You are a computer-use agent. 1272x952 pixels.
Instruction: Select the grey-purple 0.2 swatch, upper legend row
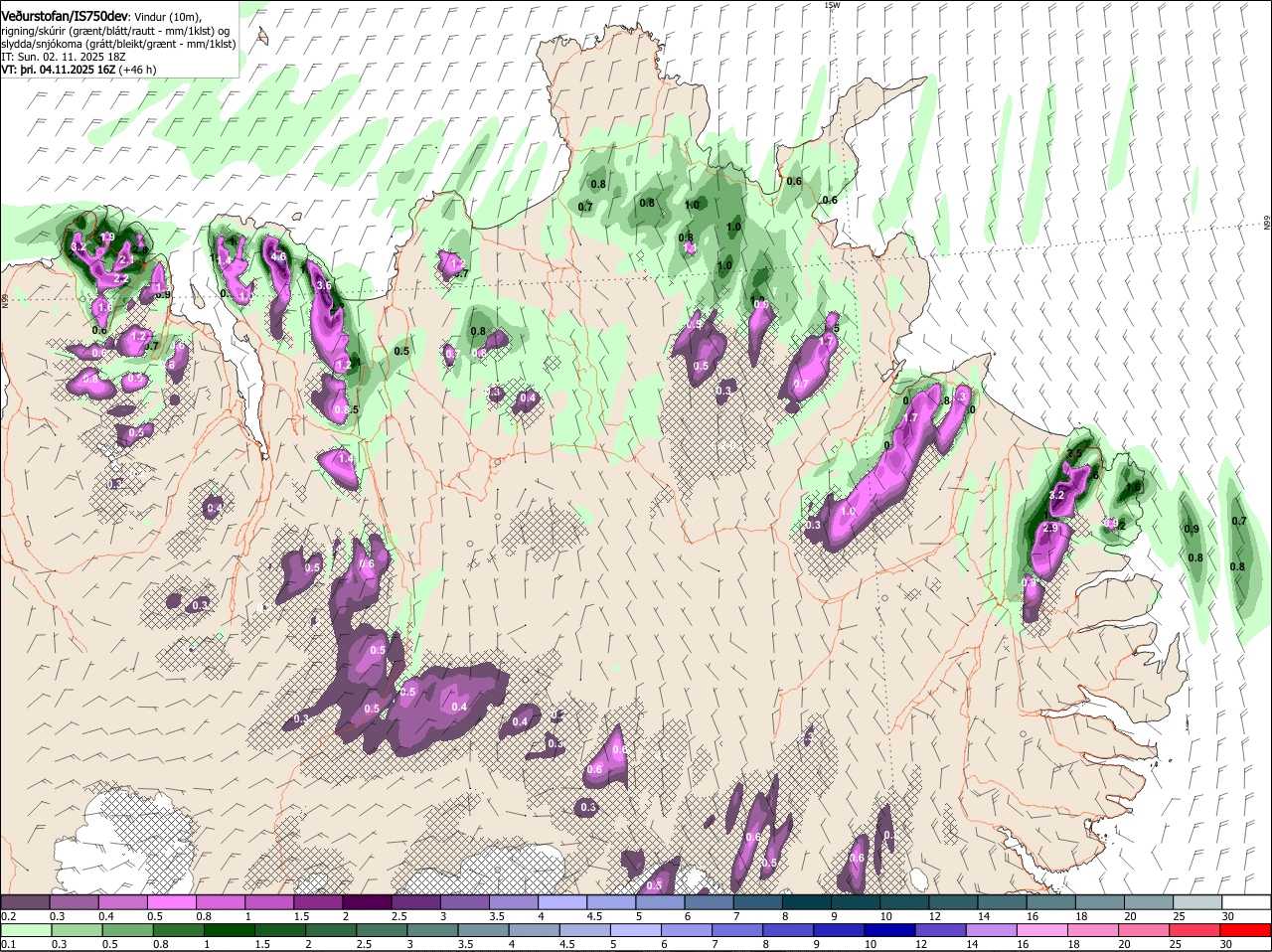pyautogui.click(x=25, y=901)
